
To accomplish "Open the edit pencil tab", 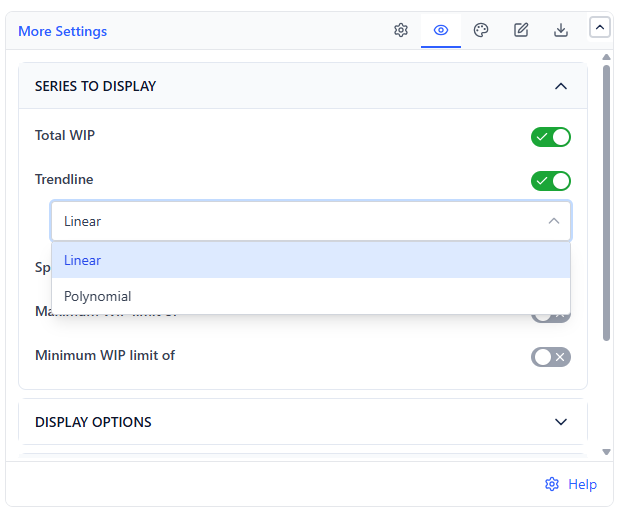I will tap(521, 30).
